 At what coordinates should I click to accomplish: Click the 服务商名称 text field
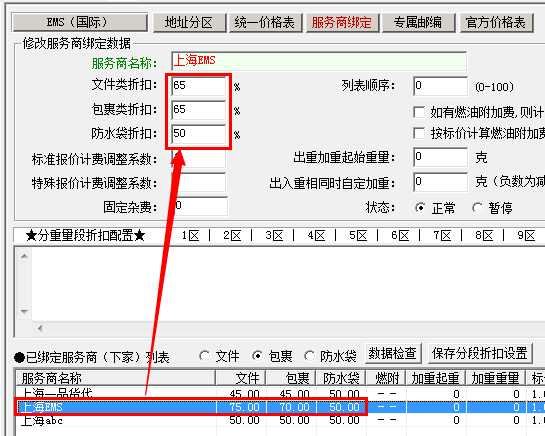319,61
